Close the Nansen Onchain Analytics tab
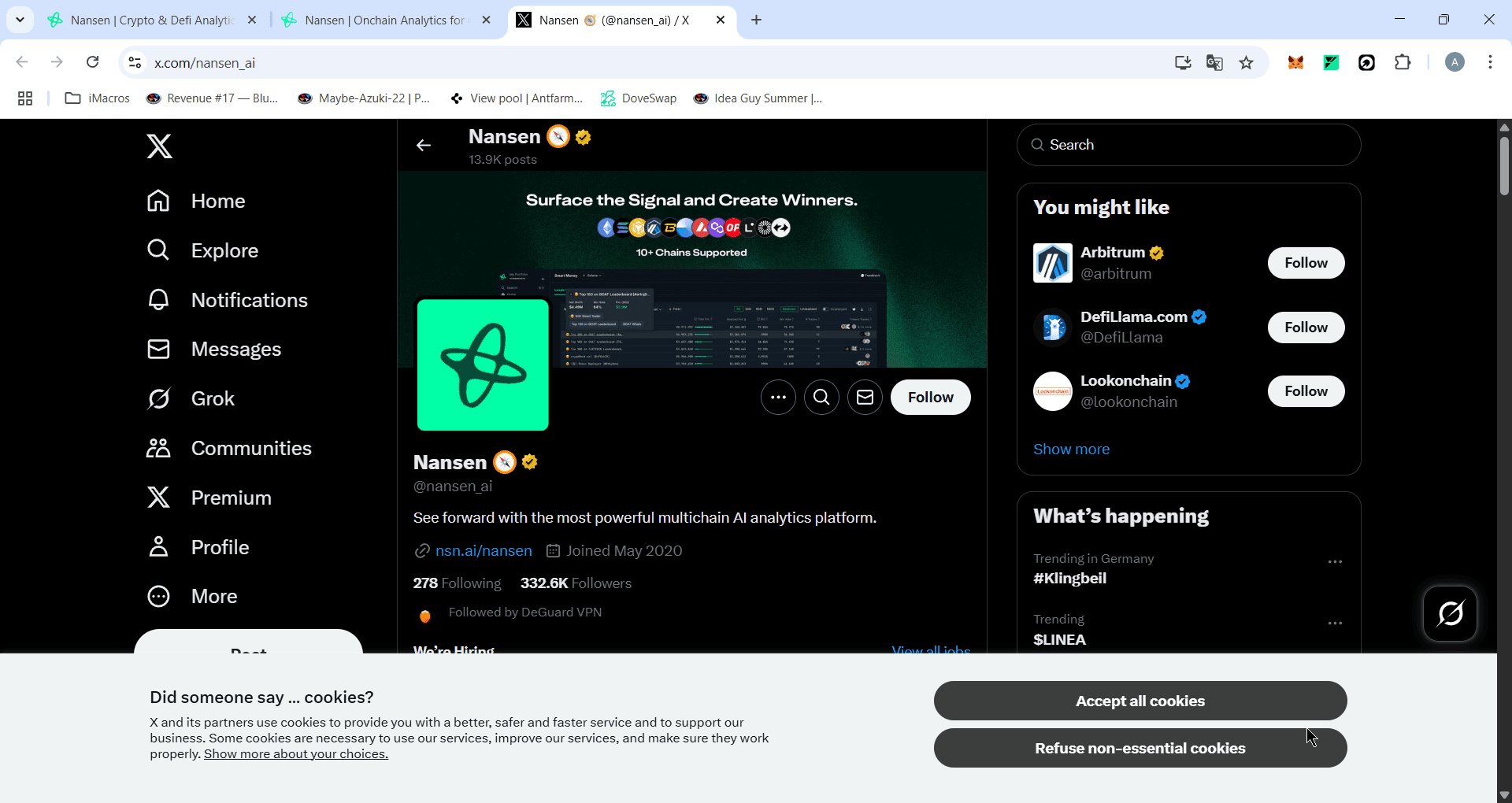1512x803 pixels. [x=487, y=20]
